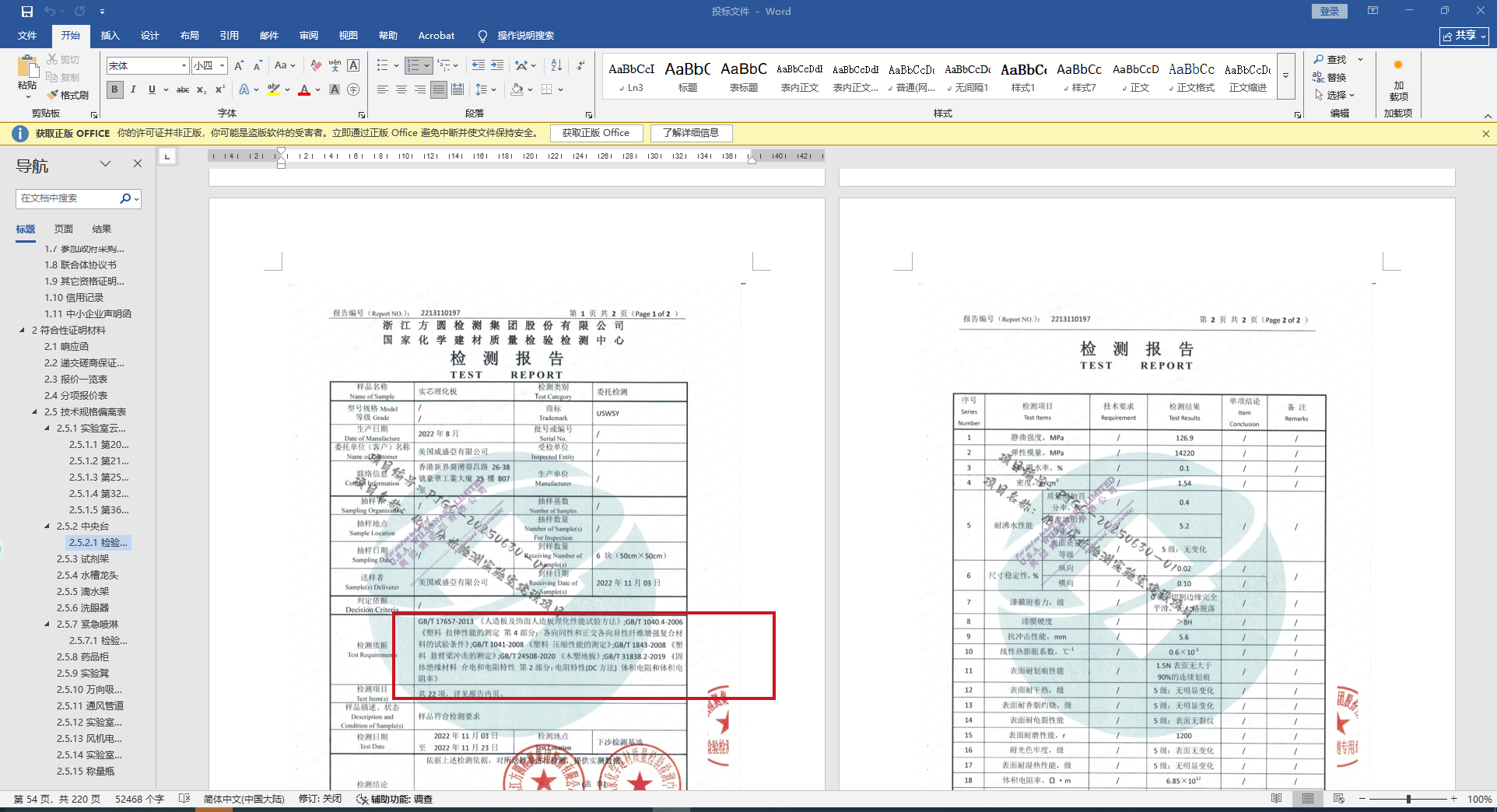
Task: Click the 共享 share button
Action: point(1464,36)
